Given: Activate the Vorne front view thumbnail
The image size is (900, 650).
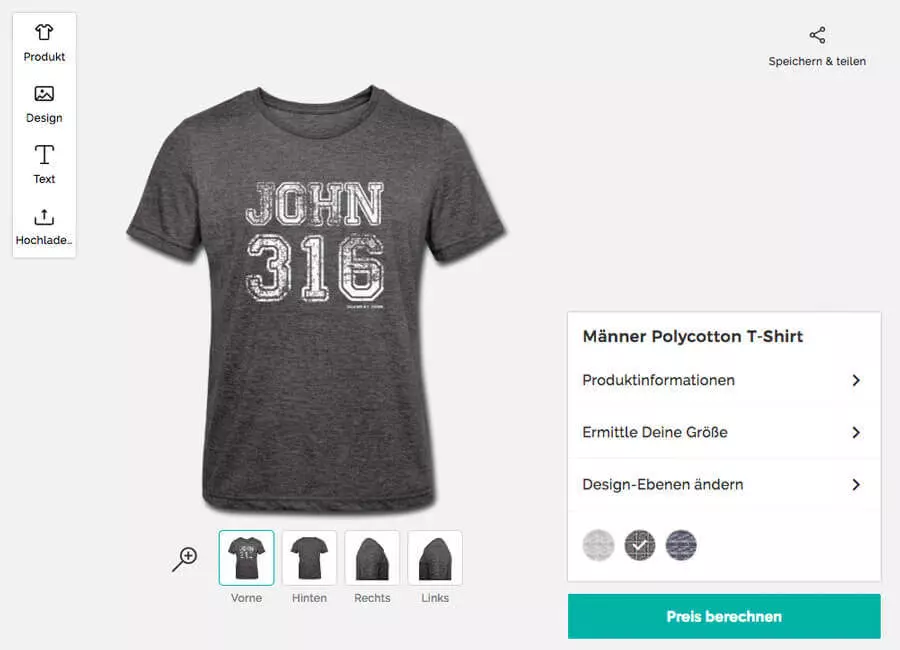Looking at the screenshot, I should (246, 560).
